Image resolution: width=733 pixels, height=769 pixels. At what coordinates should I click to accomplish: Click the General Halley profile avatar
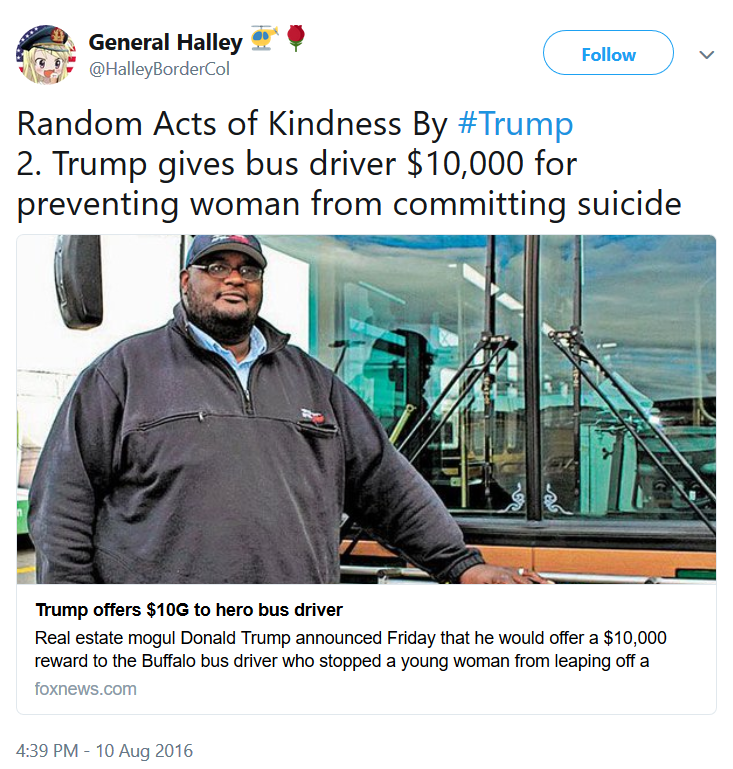pyautogui.click(x=46, y=54)
